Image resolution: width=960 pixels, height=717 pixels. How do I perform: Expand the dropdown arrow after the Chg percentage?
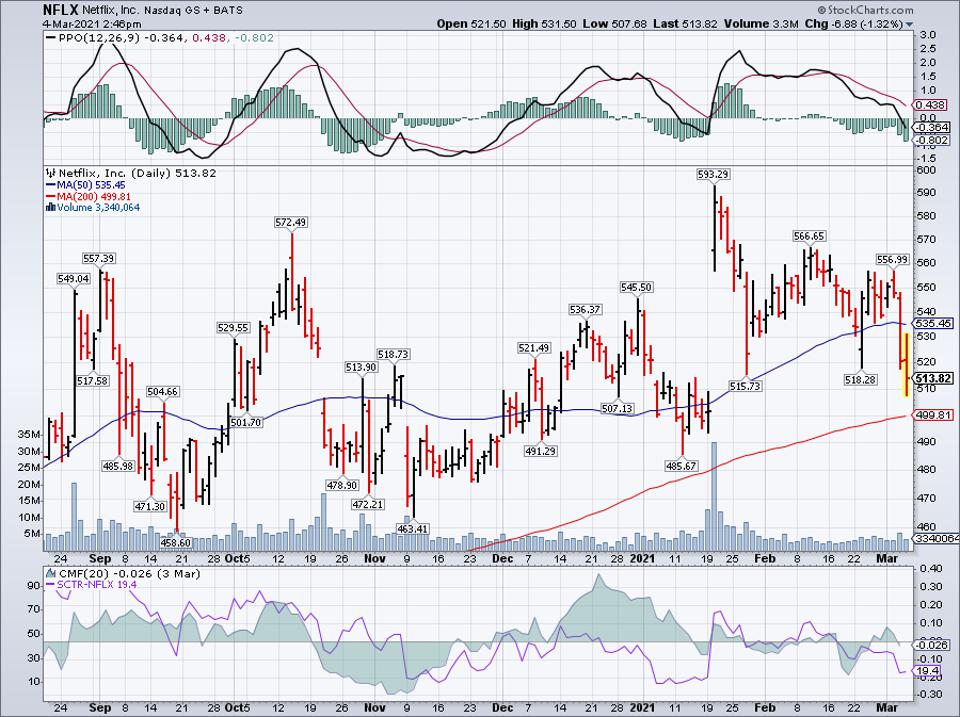coord(909,24)
